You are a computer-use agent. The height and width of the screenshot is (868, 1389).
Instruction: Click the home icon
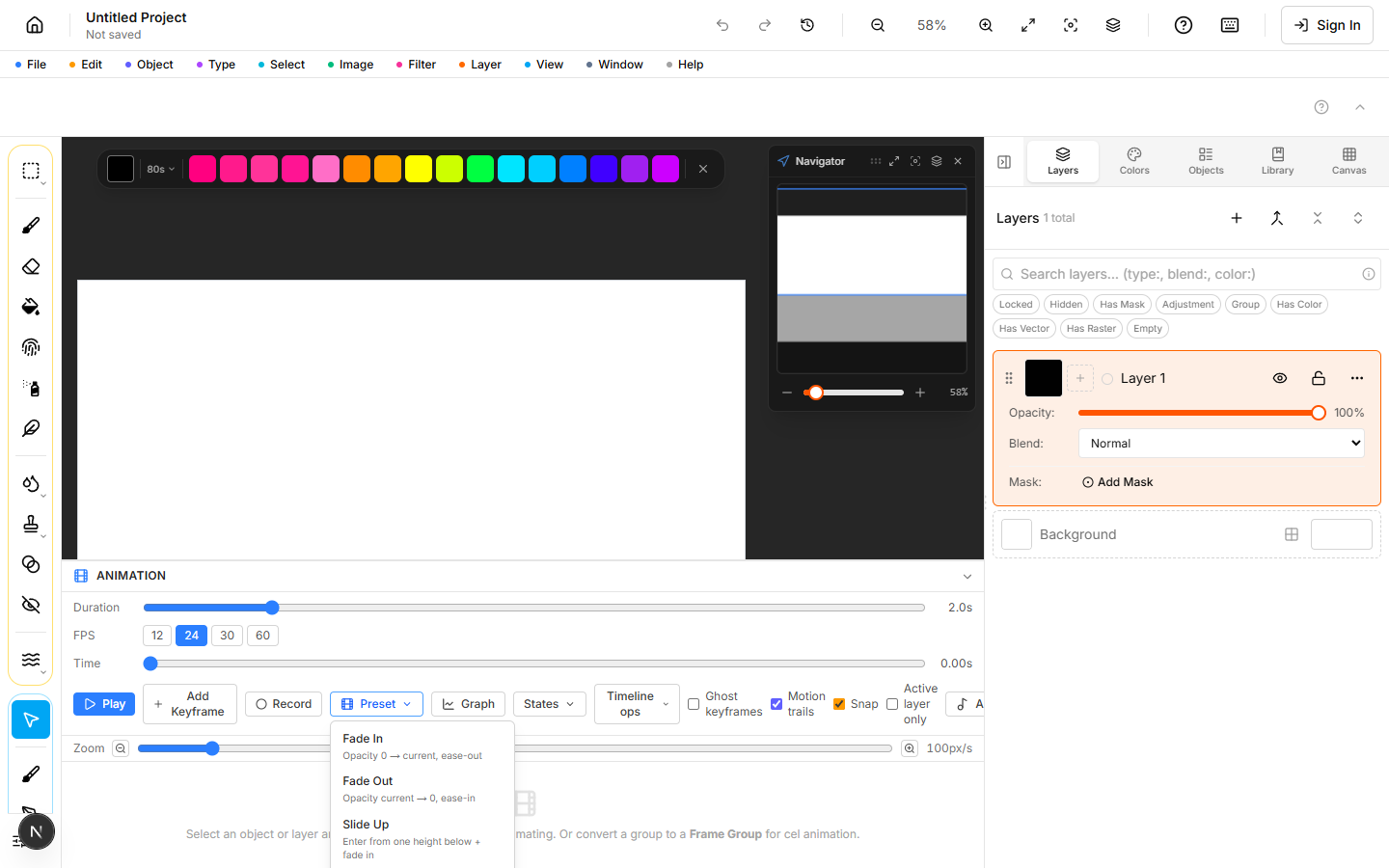35,25
